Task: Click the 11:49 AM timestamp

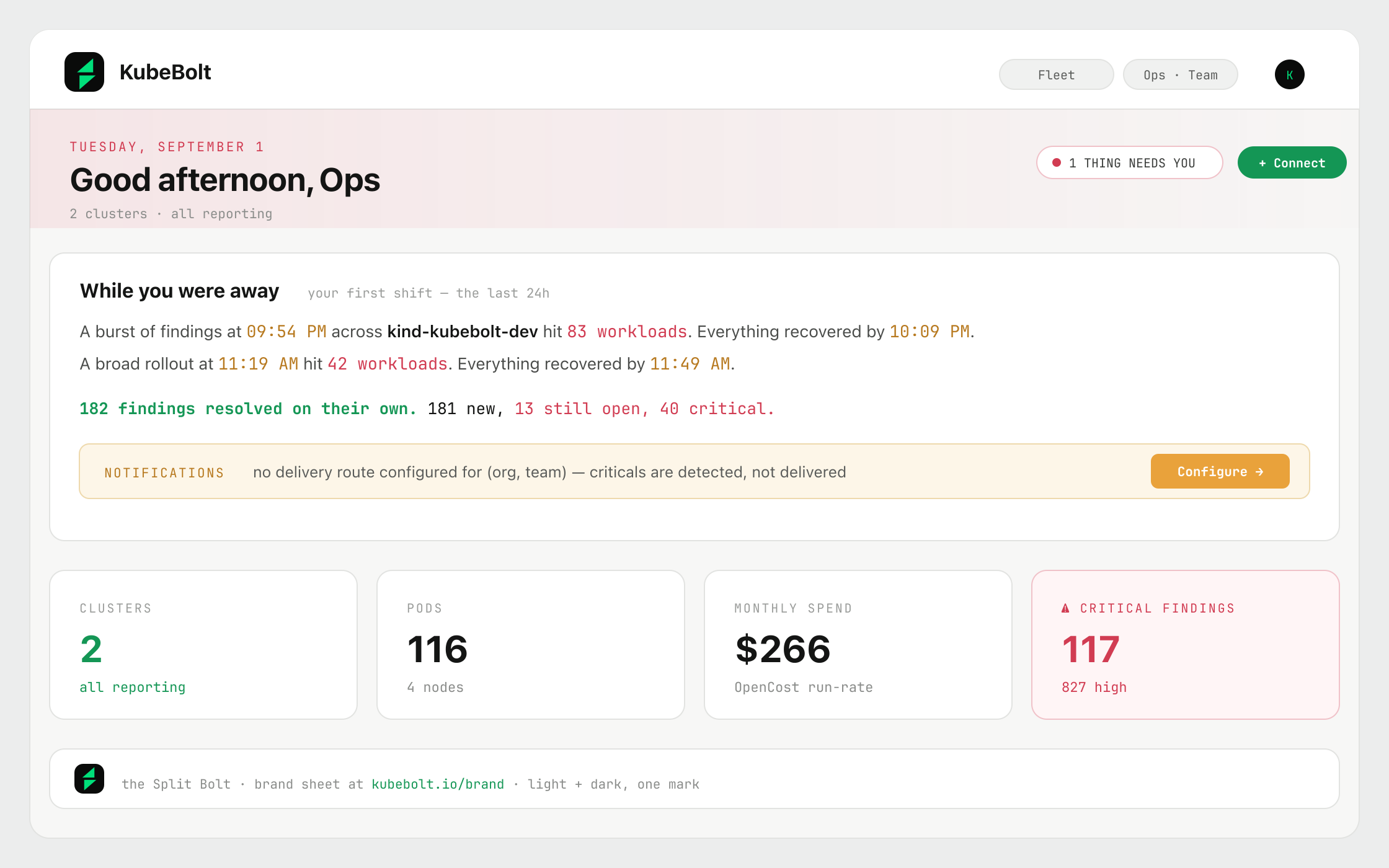Action: click(690, 364)
